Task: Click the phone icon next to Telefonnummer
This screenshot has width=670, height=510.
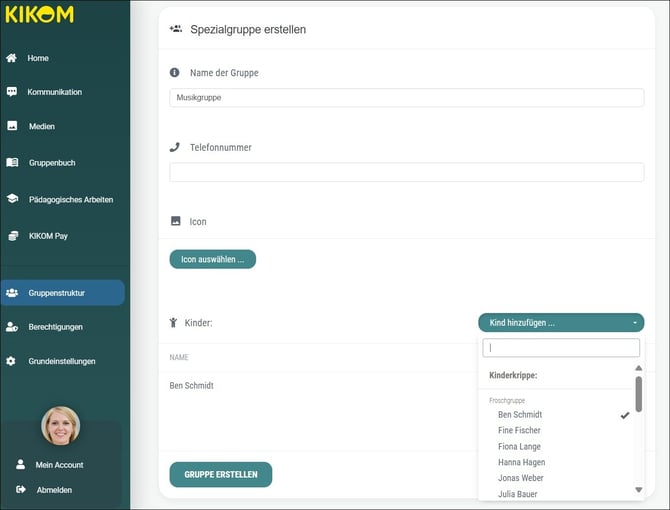Action: coord(174,147)
